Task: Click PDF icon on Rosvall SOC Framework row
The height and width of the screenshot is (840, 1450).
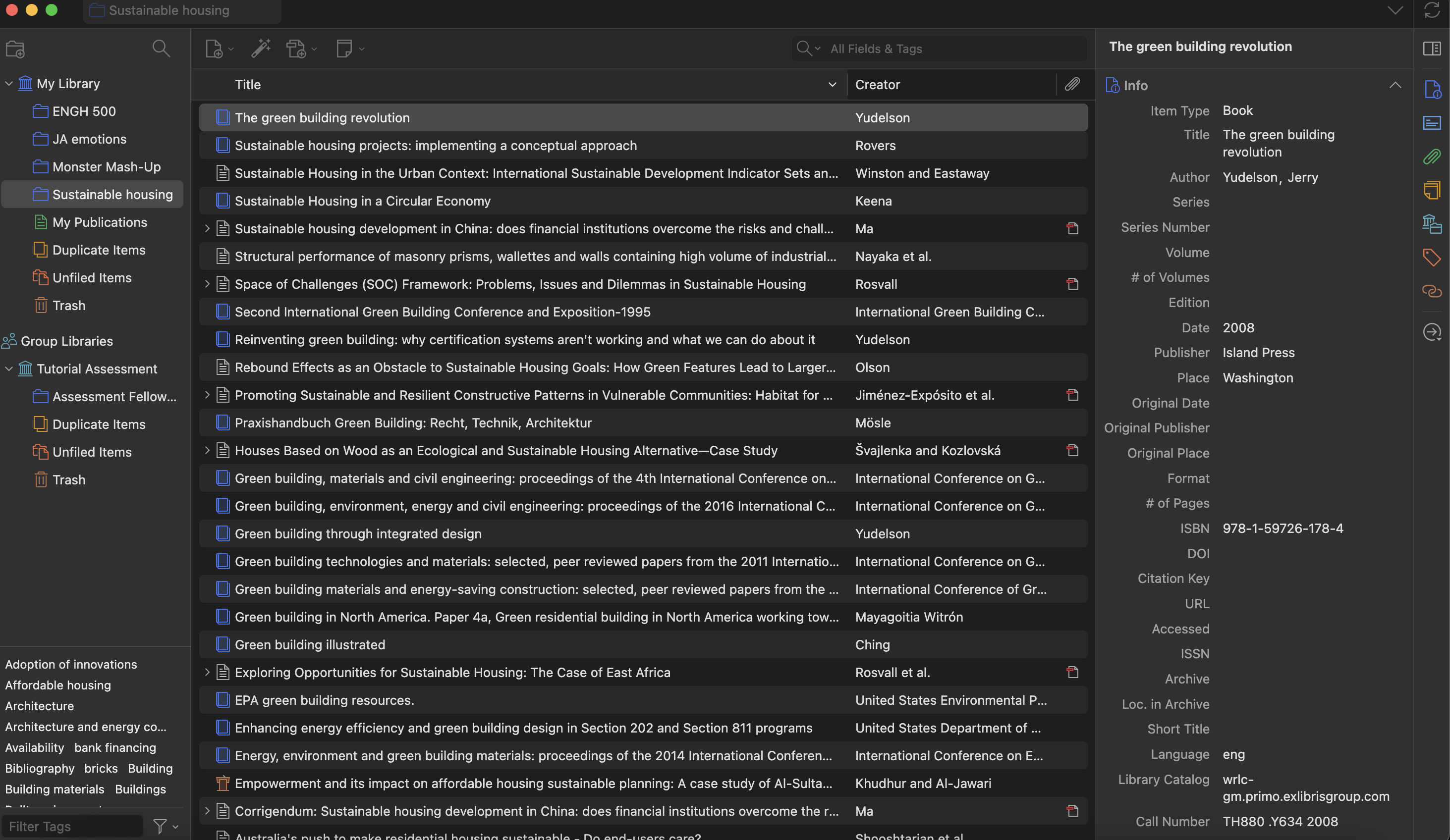Action: tap(1072, 284)
